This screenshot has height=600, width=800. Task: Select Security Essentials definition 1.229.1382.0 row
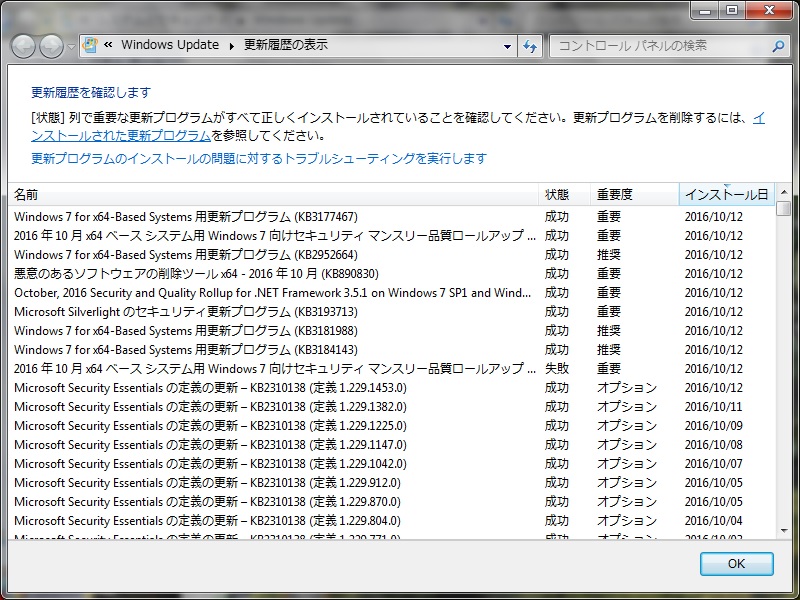(392, 407)
